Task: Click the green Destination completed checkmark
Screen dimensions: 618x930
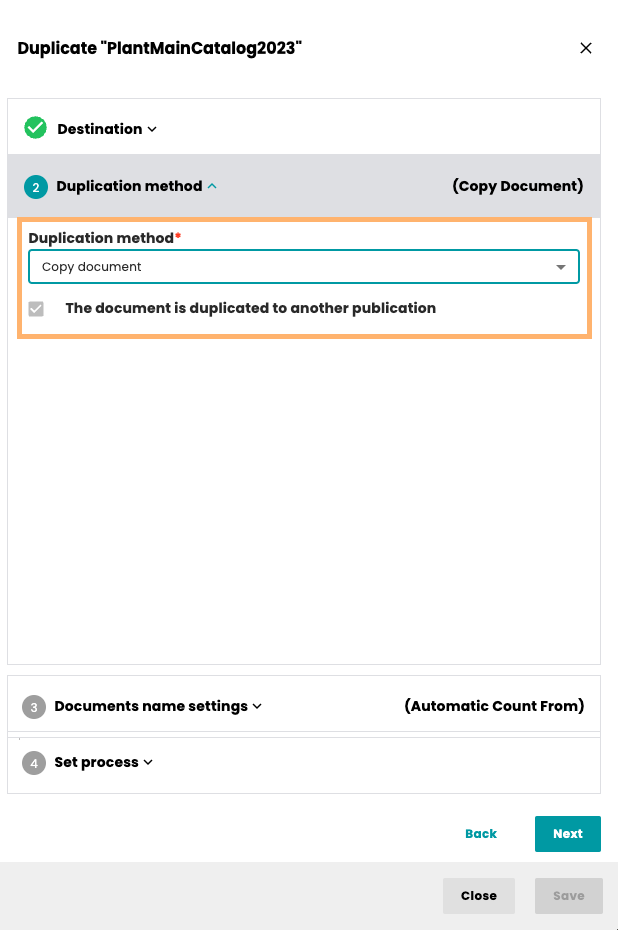Action: click(x=33, y=128)
